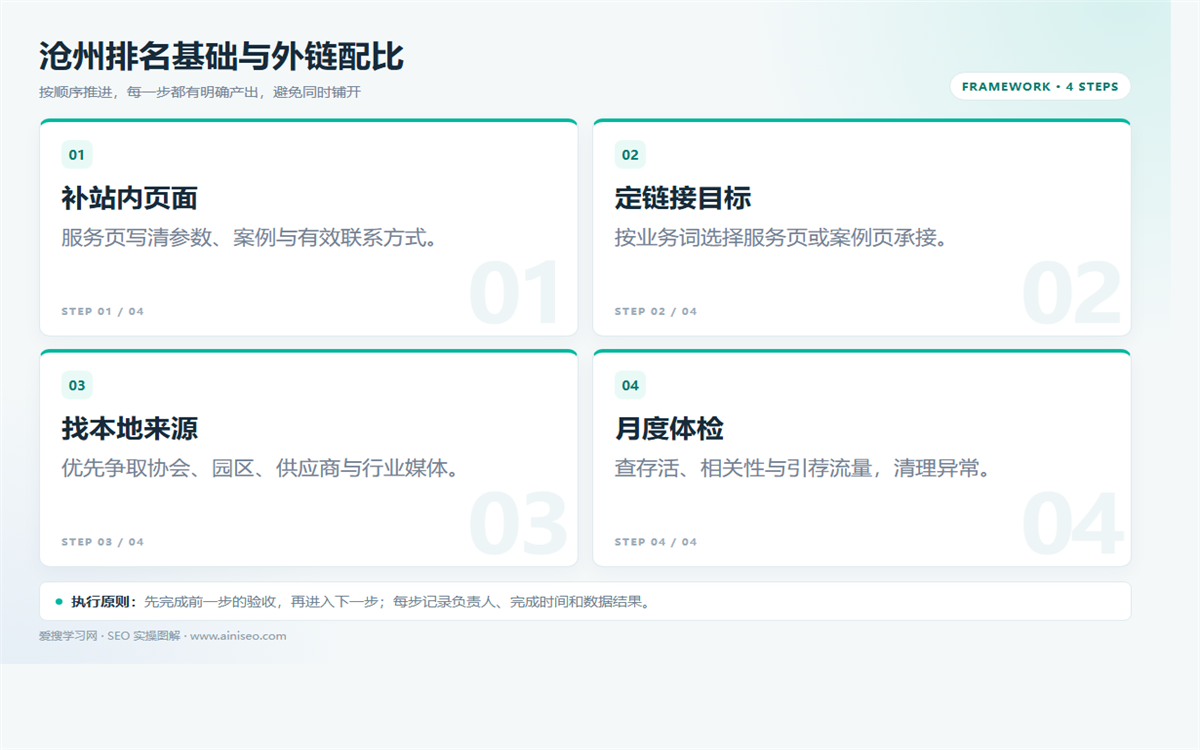This screenshot has width=1200, height=750.
Task: Click the label STEP 04 / 04
Action: point(656,542)
